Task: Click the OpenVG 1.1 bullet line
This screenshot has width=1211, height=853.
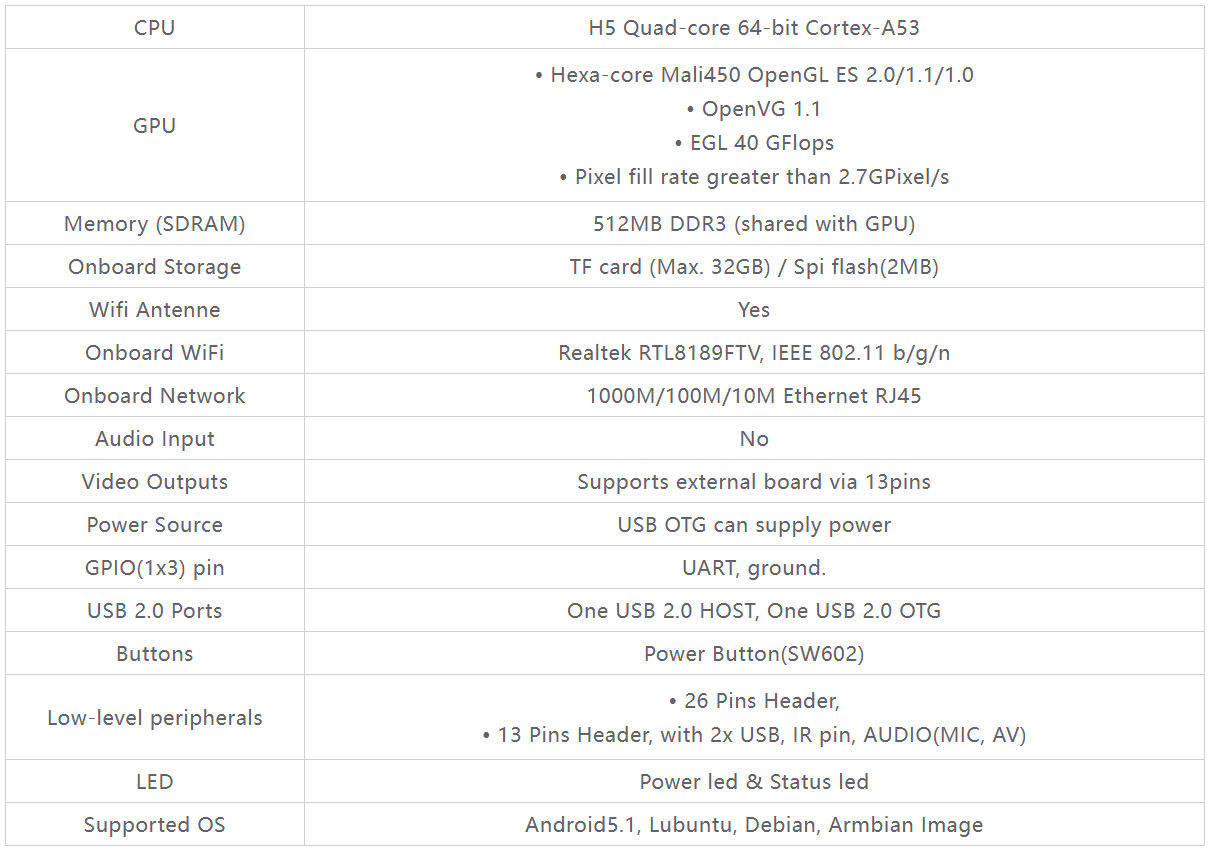Action: [754, 109]
